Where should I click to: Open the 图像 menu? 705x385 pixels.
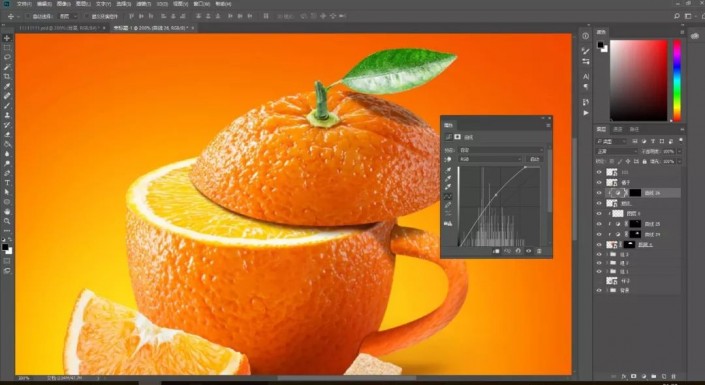[64, 4]
